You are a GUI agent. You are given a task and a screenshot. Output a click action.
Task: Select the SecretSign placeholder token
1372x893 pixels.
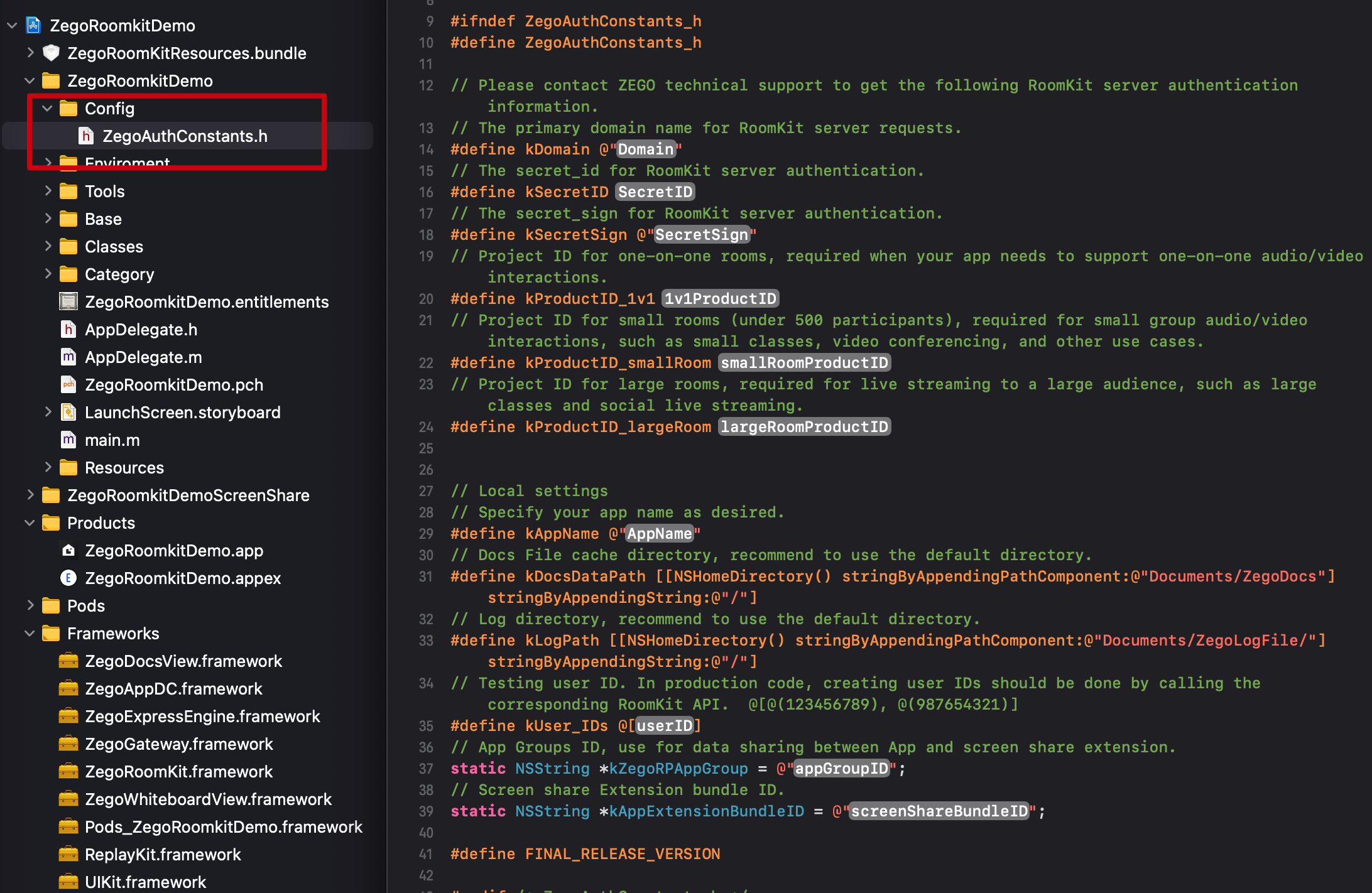click(702, 235)
